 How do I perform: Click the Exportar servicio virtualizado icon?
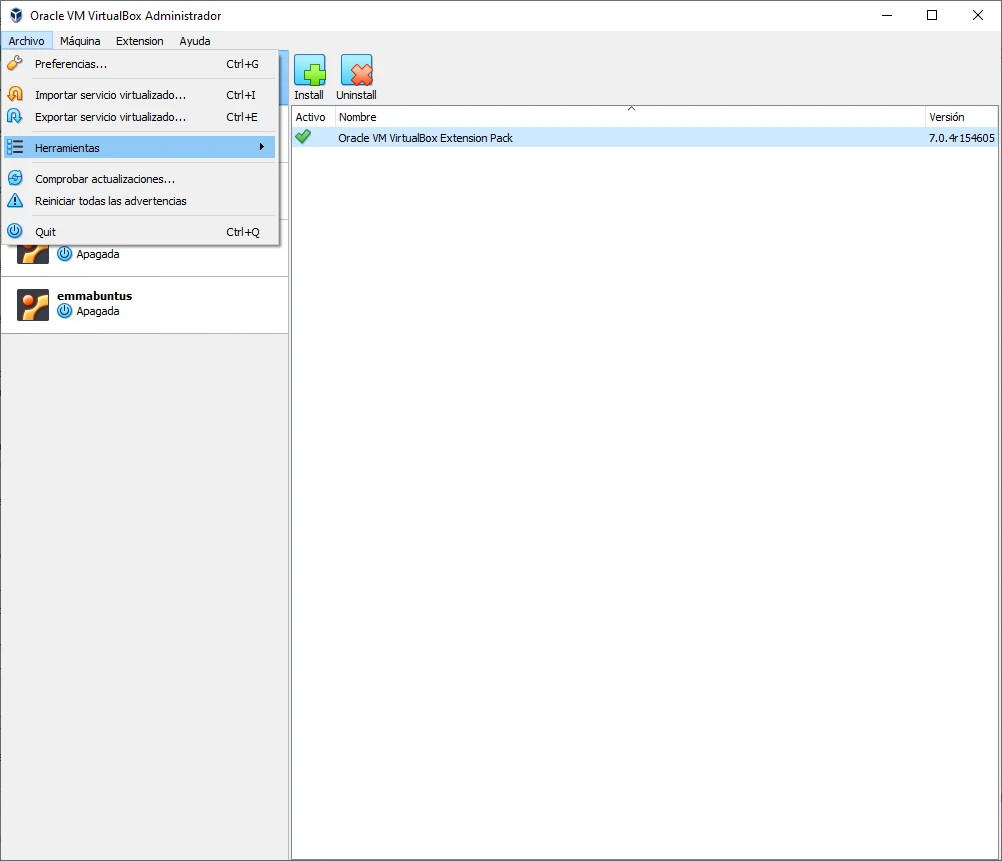[15, 117]
